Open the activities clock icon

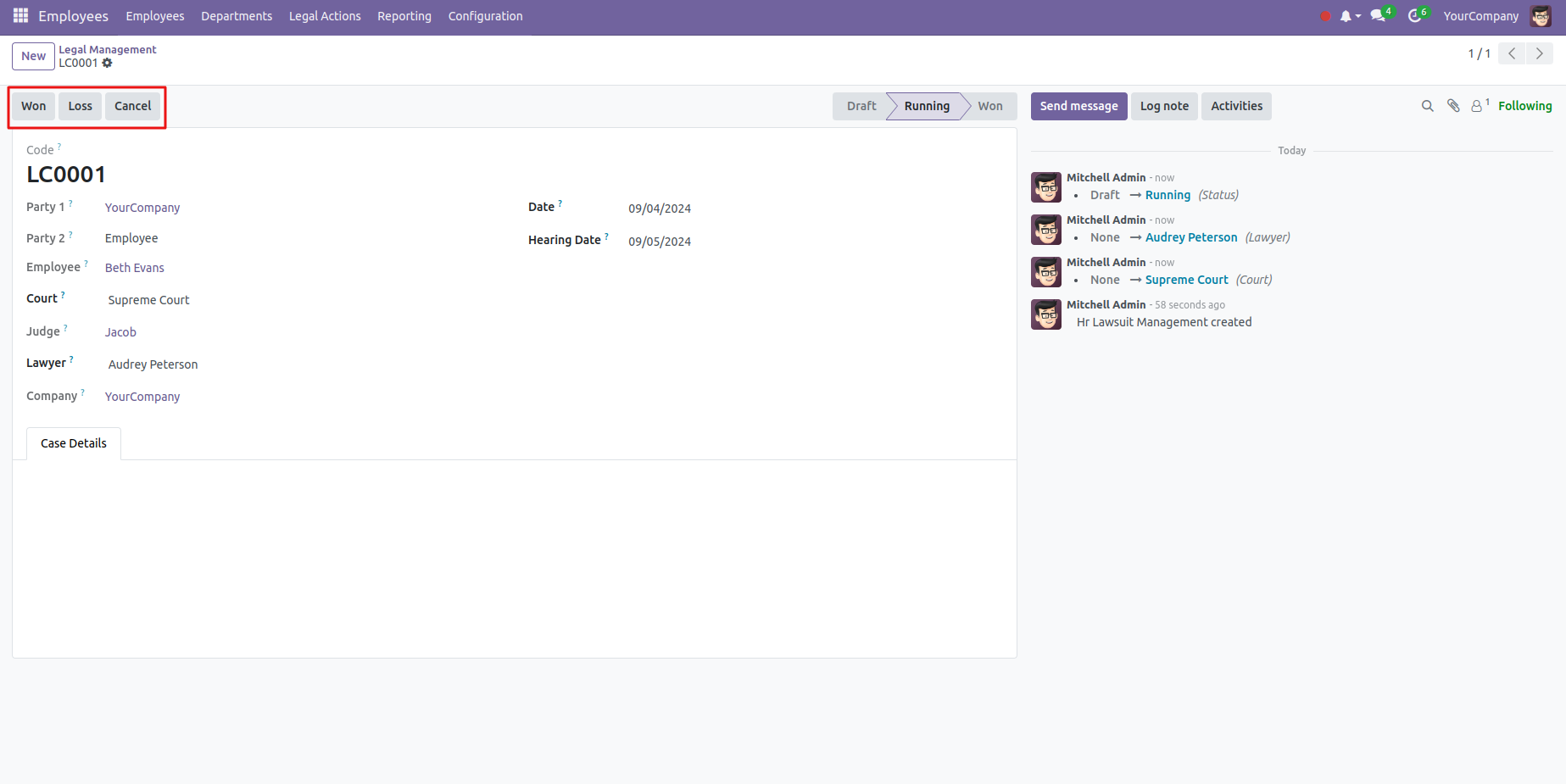(x=1414, y=16)
